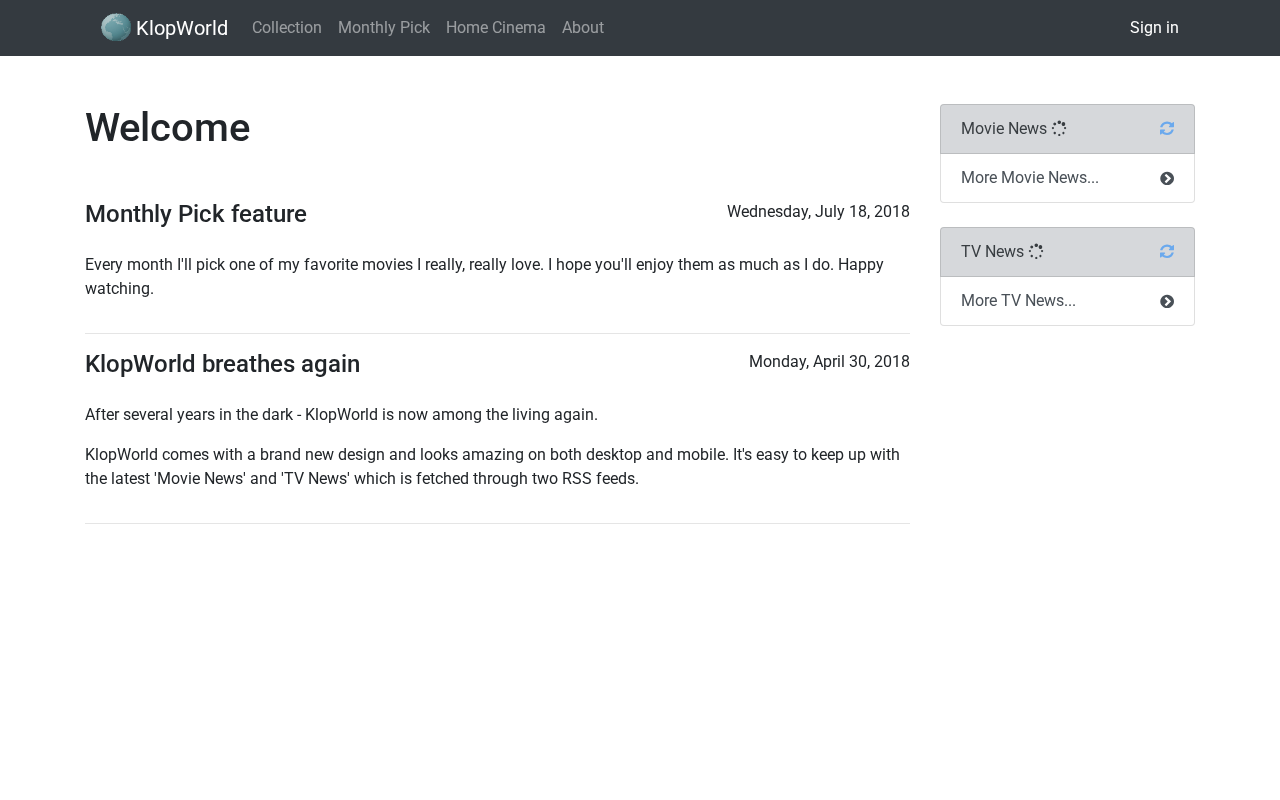Click the KlopWorld breathes again heading
The height and width of the screenshot is (800, 1280).
pyautogui.click(x=222, y=364)
